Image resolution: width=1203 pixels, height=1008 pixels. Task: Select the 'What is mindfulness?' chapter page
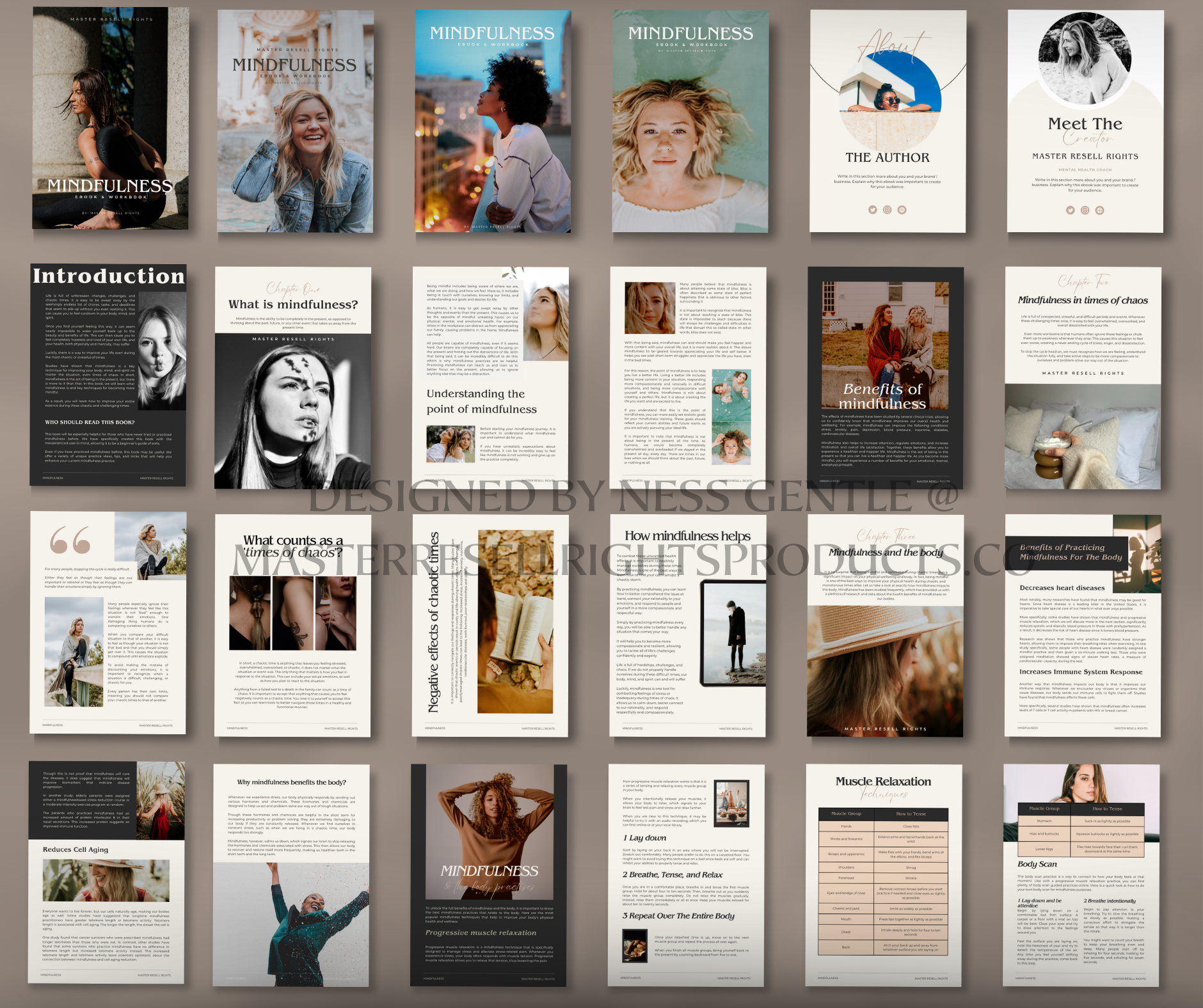[292, 377]
